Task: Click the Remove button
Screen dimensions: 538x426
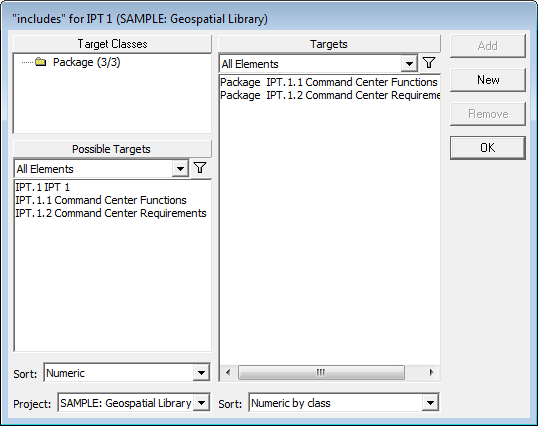Action: [x=488, y=114]
